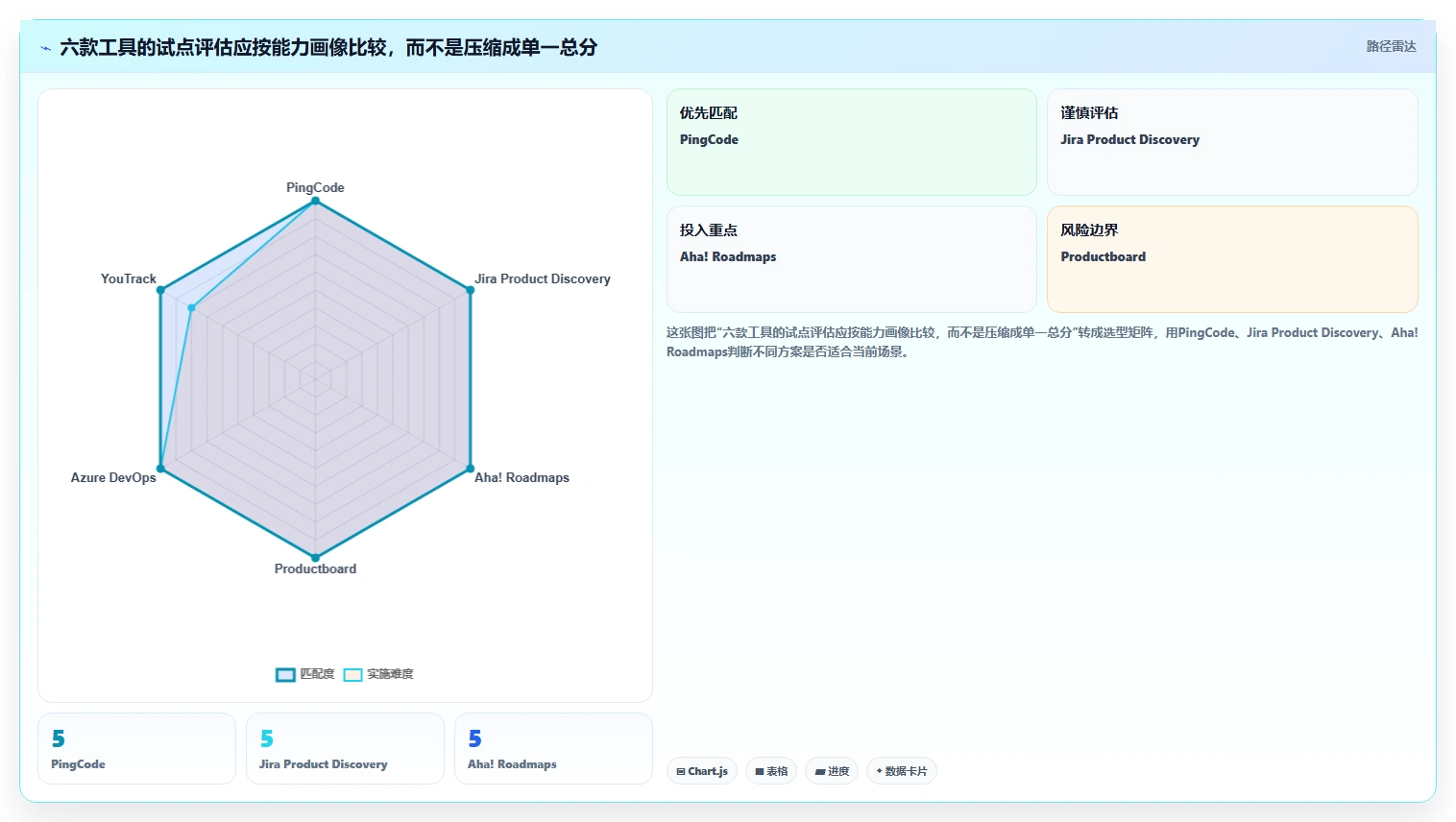This screenshot has width=1456, height=822.
Task: Open the 投入重点 card
Action: click(x=852, y=259)
